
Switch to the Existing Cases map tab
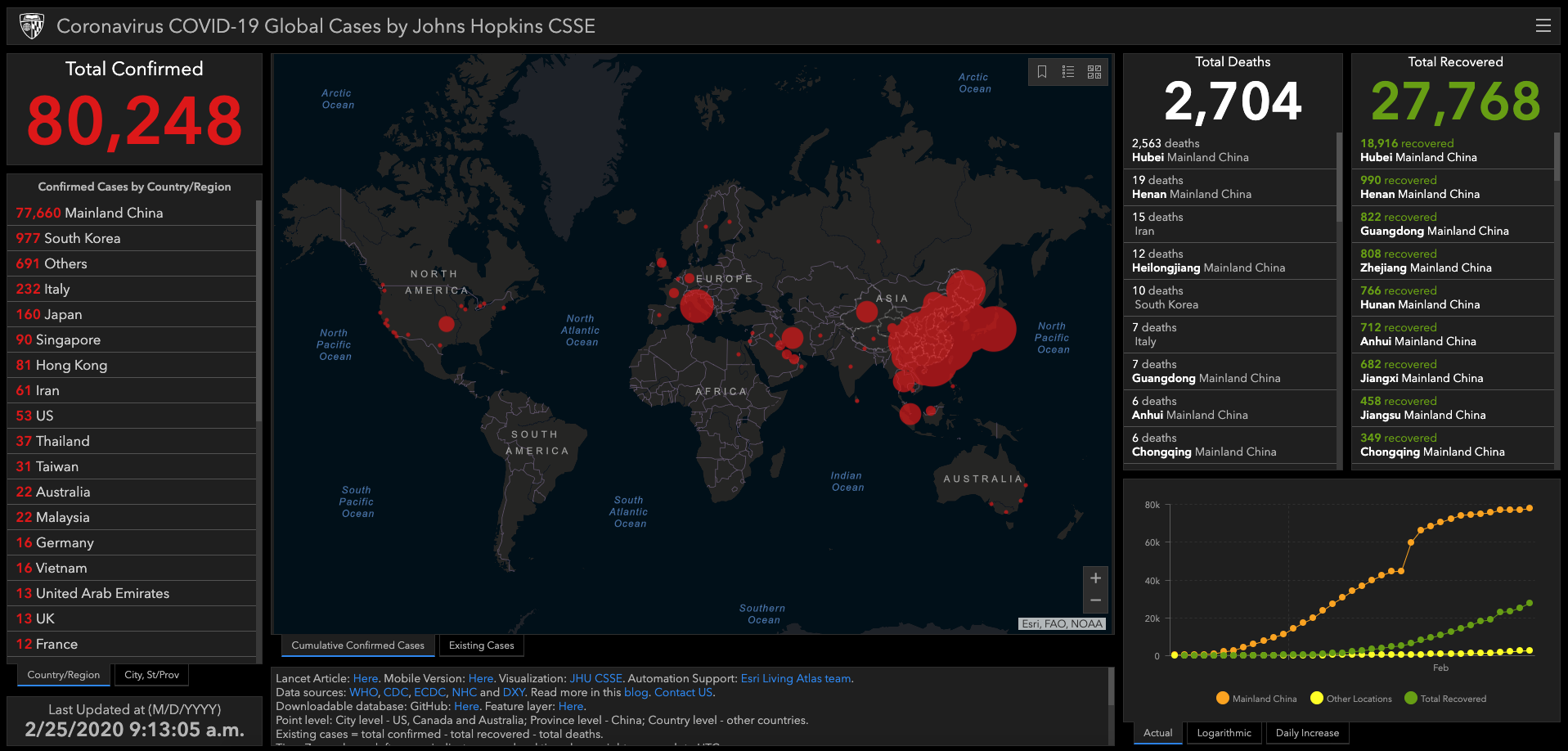(481, 645)
